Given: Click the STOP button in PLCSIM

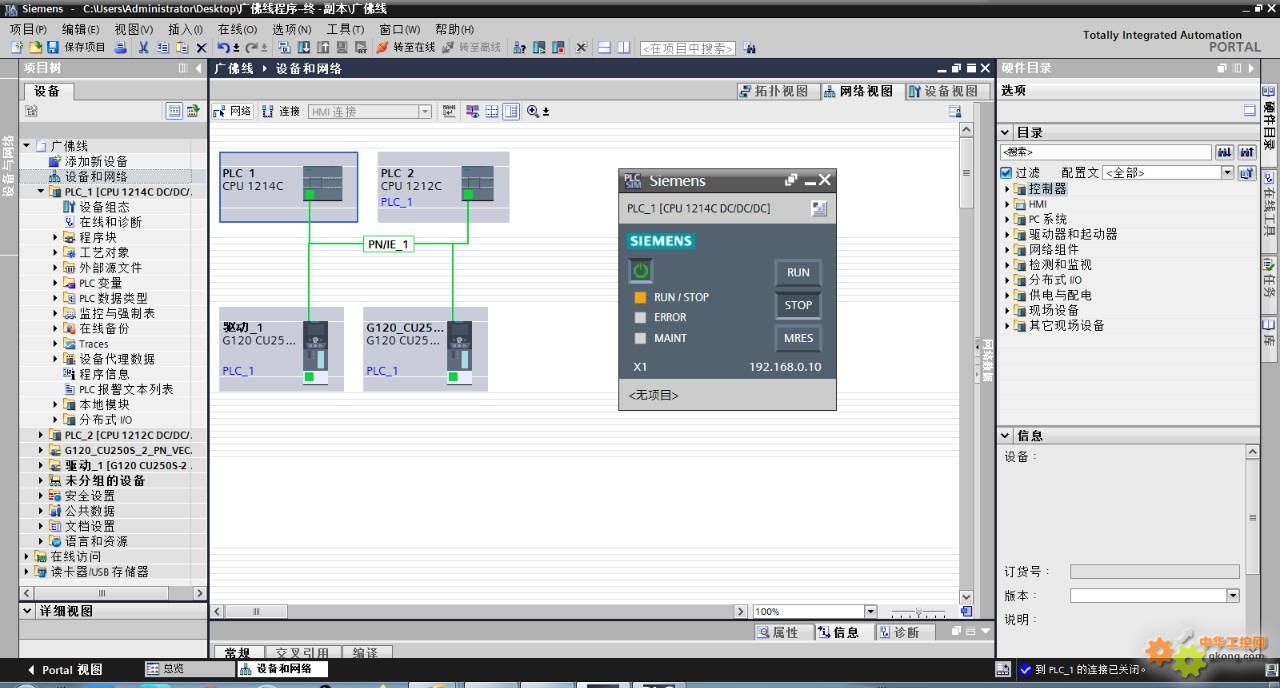Looking at the screenshot, I should coord(798,305).
